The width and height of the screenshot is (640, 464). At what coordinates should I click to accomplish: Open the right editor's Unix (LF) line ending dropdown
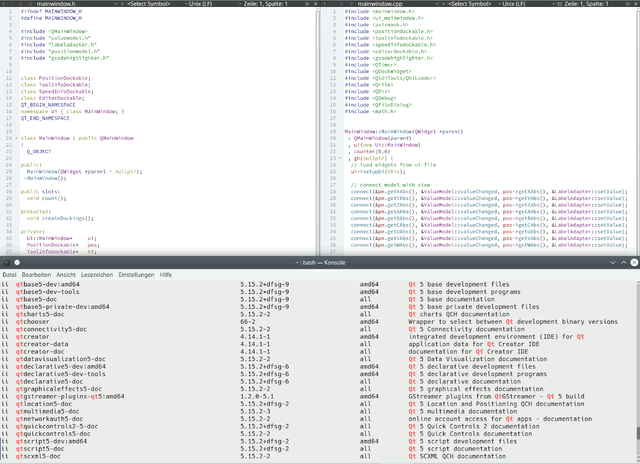point(527,4)
